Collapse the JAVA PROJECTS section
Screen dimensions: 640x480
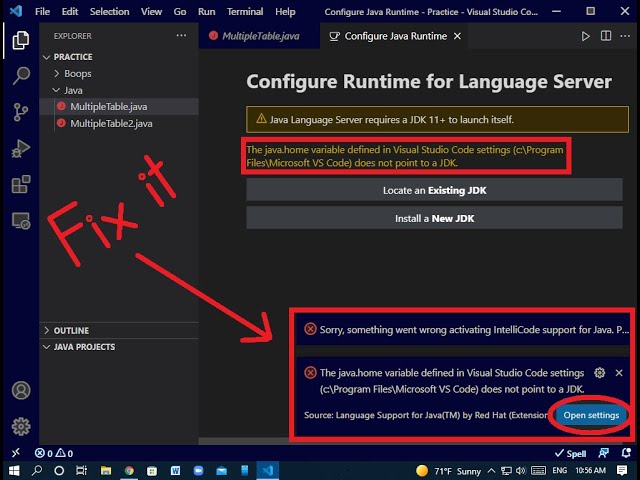tap(79, 347)
